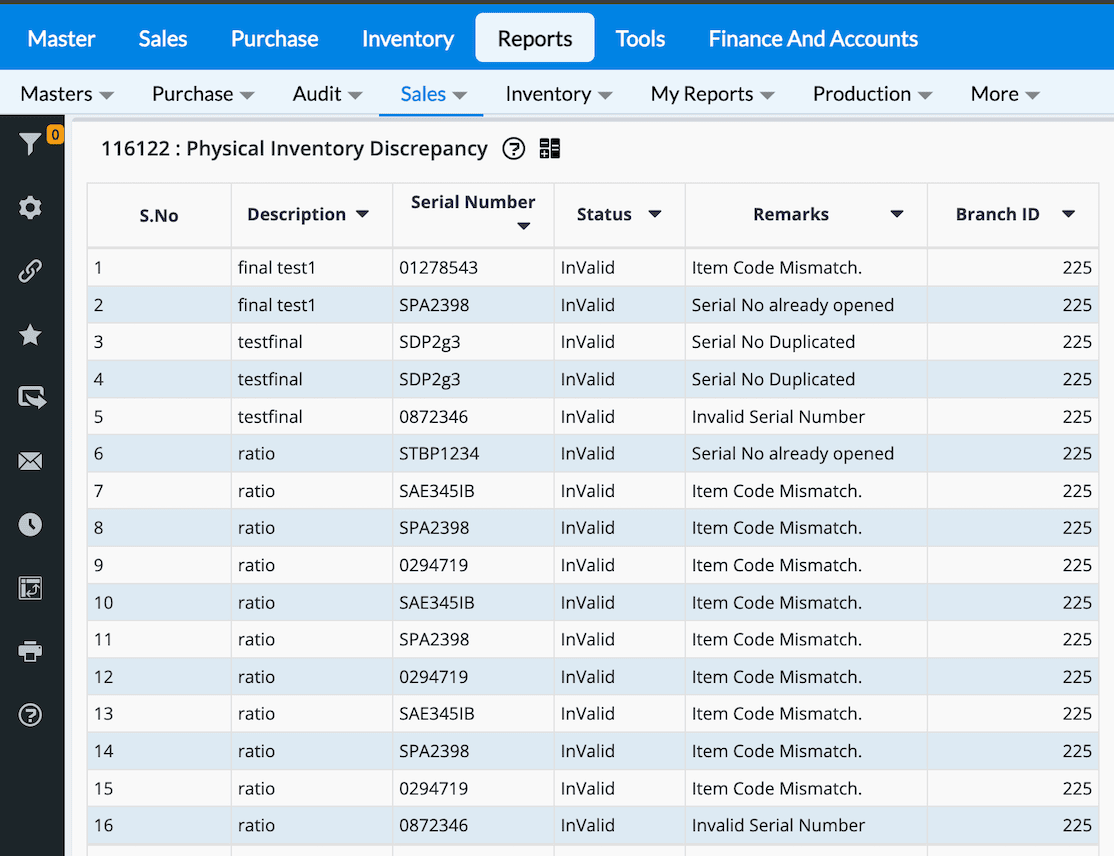
Task: Open the My Reports submenu
Action: (712, 94)
